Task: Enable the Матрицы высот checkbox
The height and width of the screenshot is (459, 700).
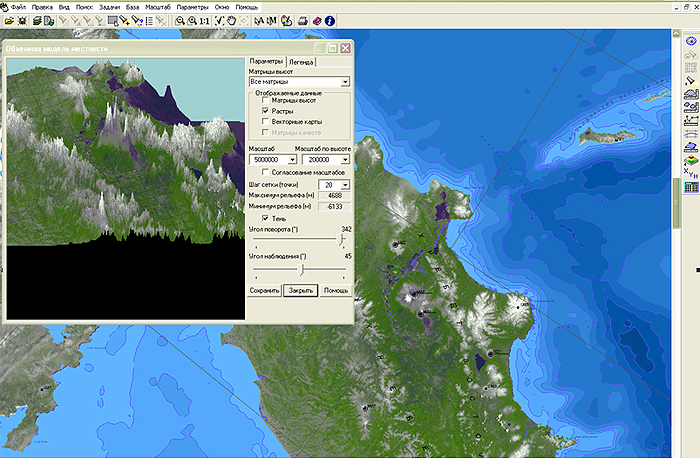Action: (x=265, y=101)
